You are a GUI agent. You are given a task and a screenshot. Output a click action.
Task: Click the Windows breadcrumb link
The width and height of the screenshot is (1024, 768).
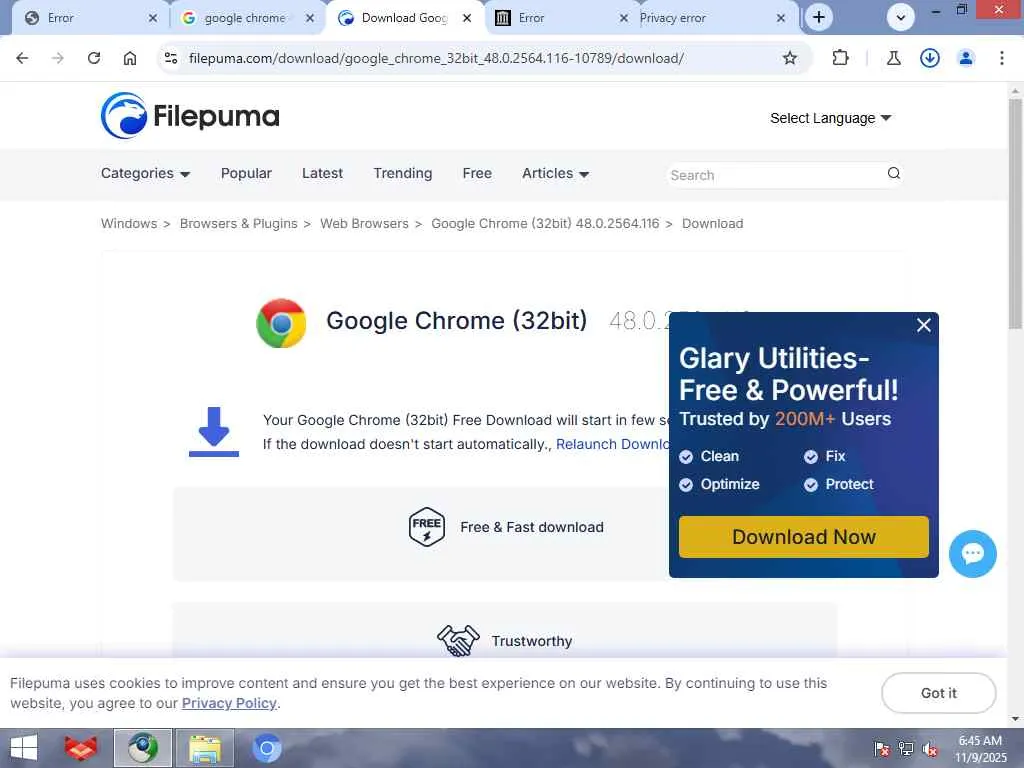129,223
